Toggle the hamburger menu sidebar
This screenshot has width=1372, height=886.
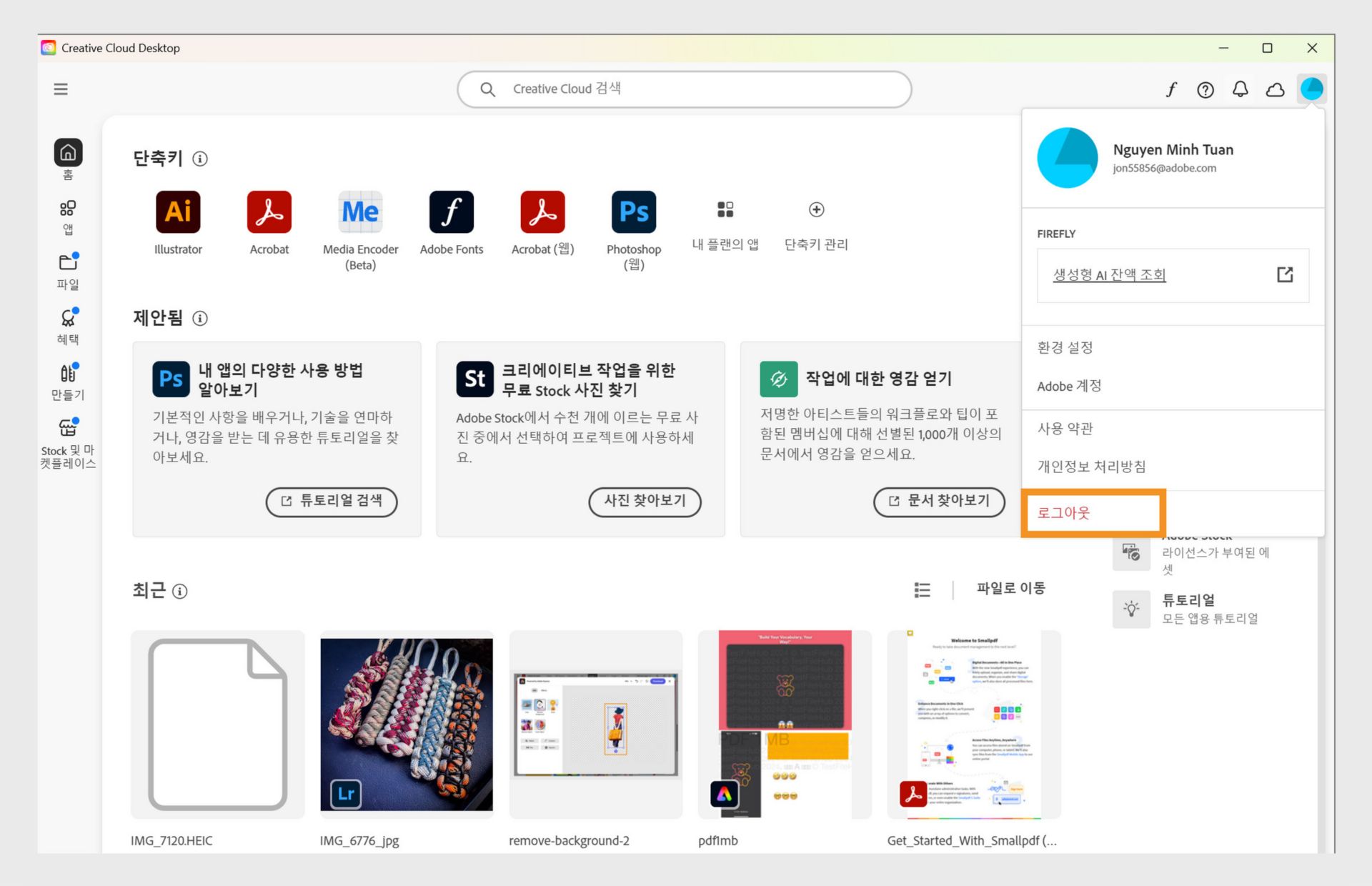(x=61, y=89)
